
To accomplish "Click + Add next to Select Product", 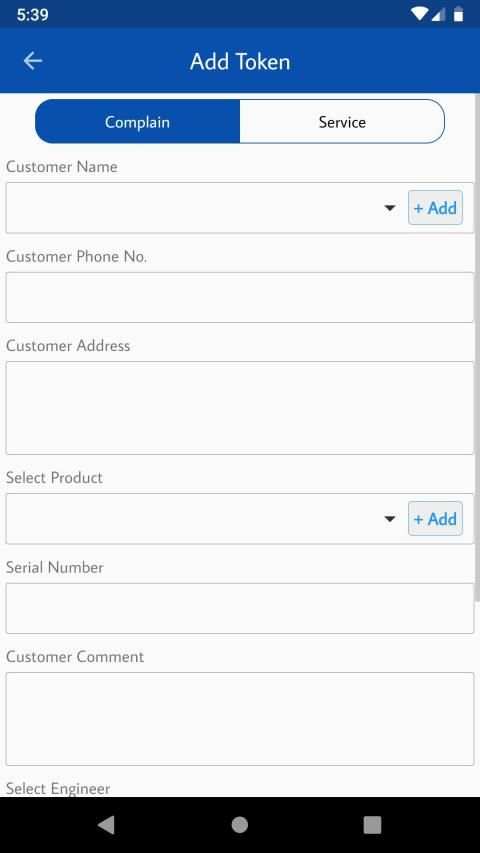I will [435, 519].
